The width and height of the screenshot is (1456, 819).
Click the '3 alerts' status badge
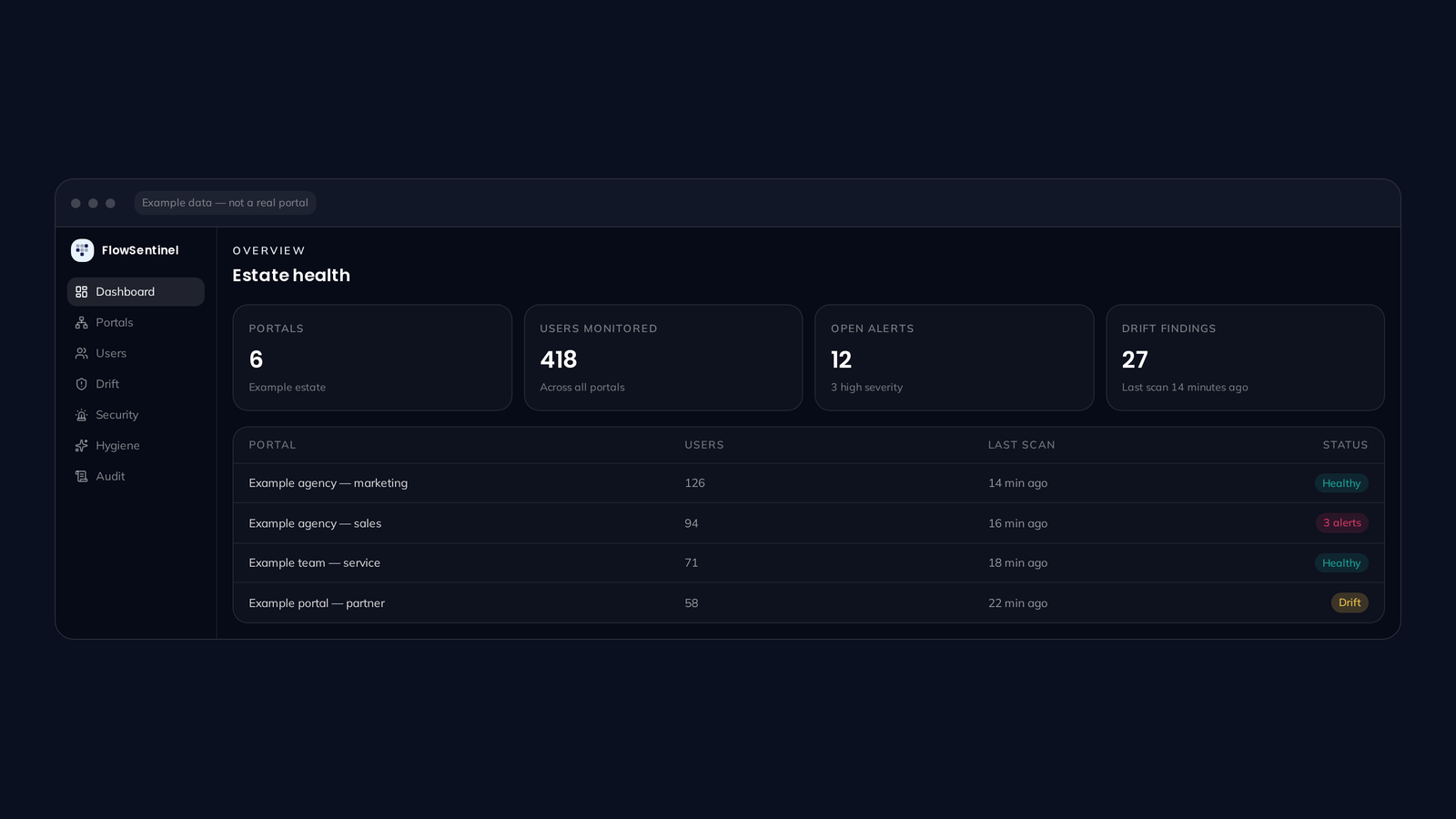click(x=1342, y=523)
